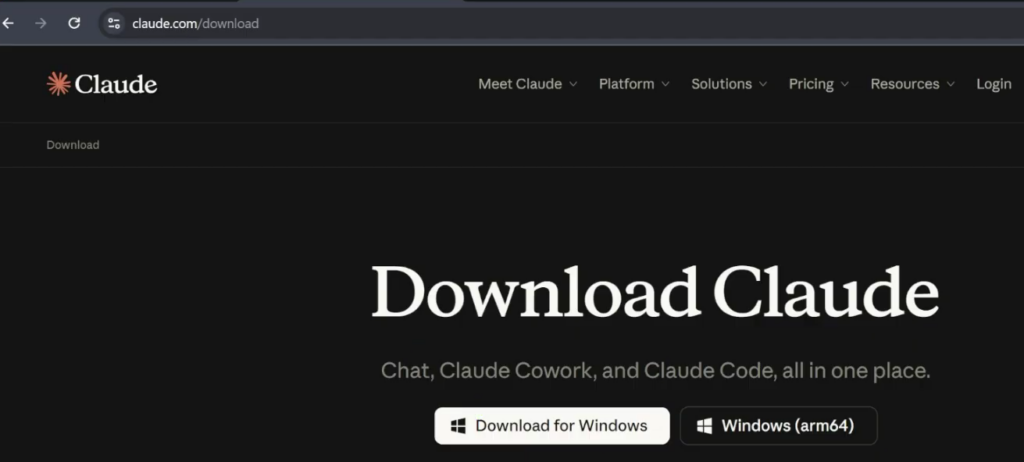Reload the page with the refresh icon

tap(74, 24)
